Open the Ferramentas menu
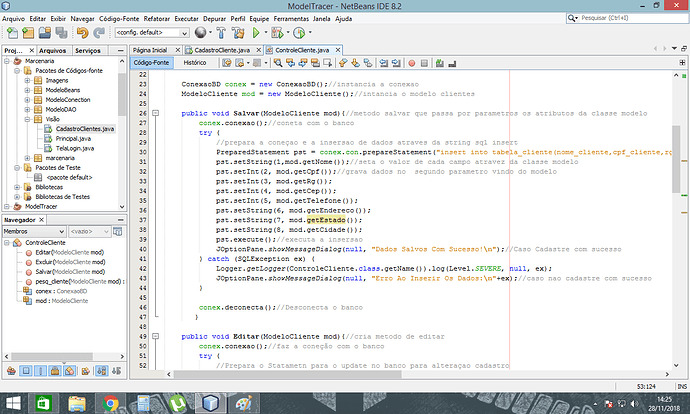 291,18
